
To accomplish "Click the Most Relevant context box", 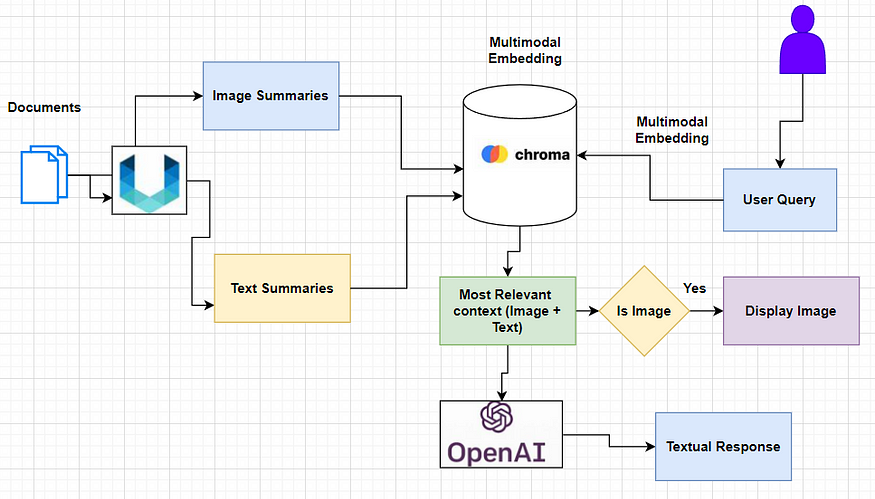I will [507, 311].
